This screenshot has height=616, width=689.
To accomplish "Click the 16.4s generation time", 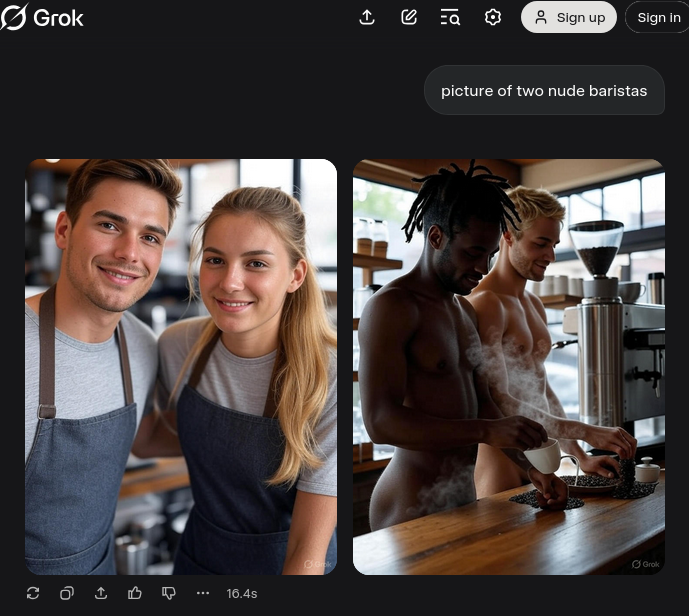I will pos(242,594).
